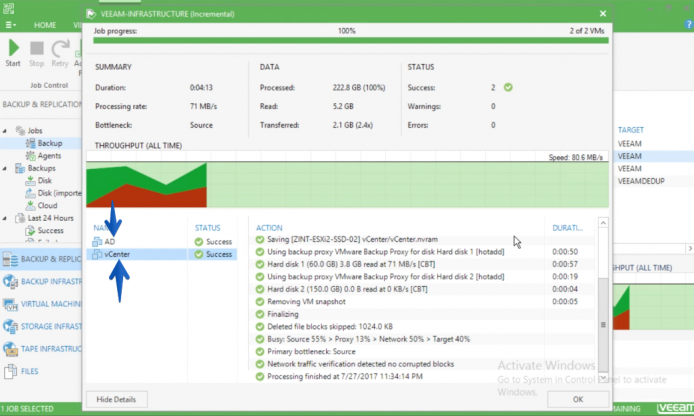Sort by STATUS column header
This screenshot has width=694, height=416.
208,228
